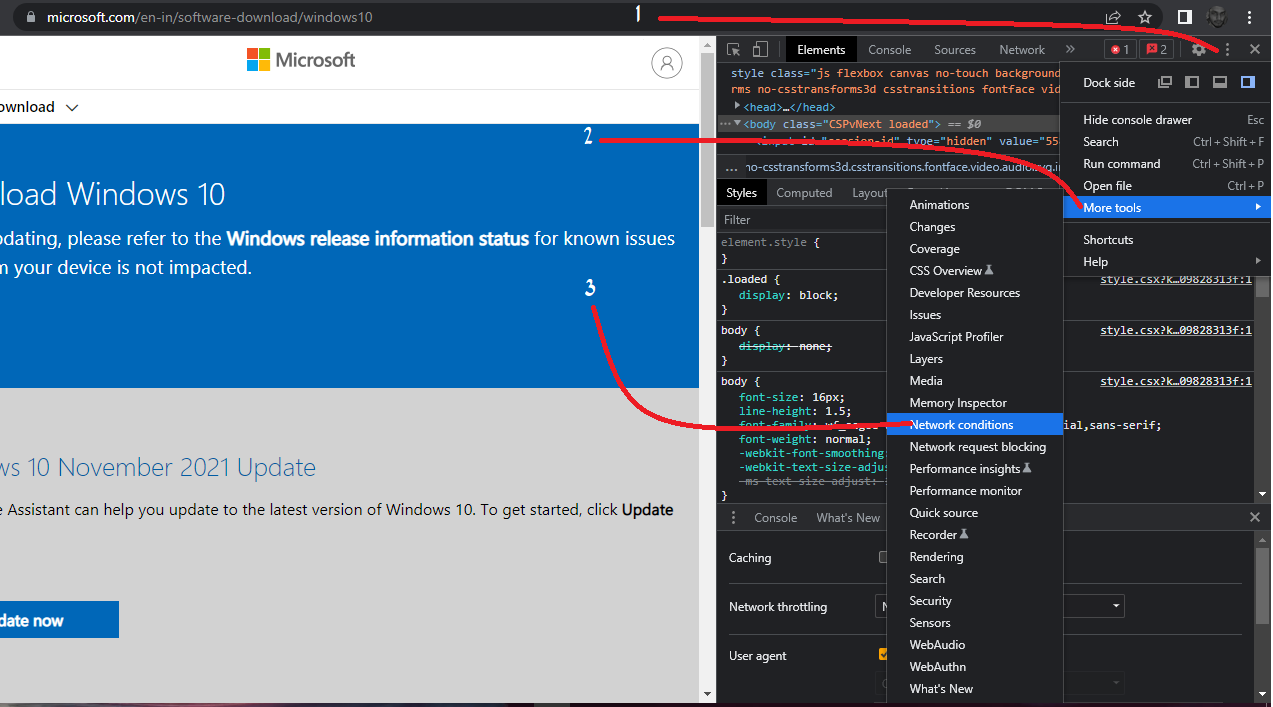Click the Microsoft logo

tap(301, 60)
